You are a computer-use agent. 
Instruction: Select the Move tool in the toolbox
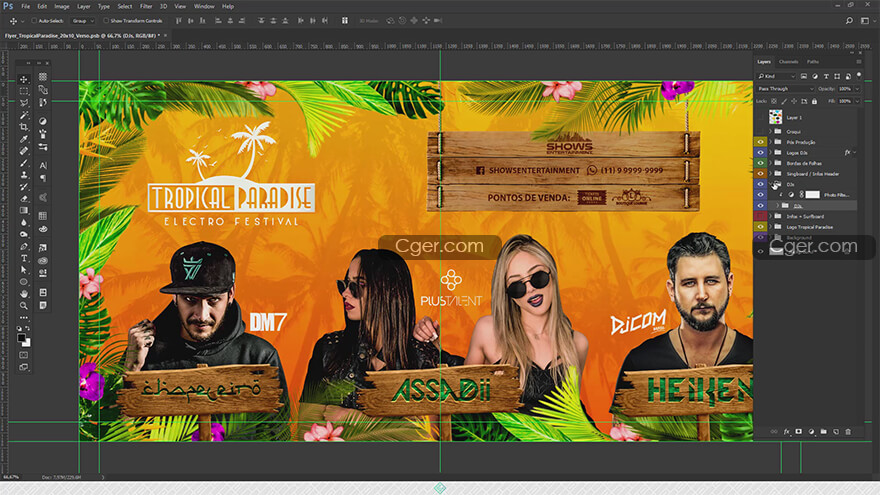click(x=24, y=79)
